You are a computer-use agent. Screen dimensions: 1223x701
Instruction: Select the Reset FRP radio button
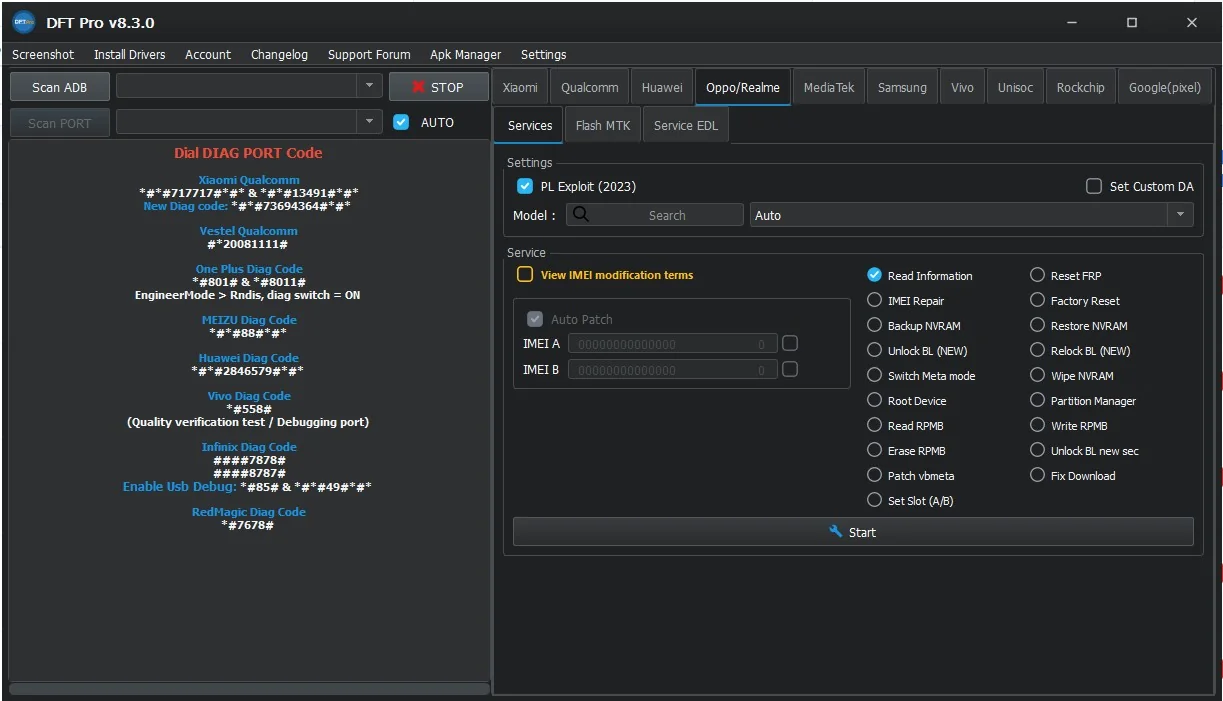point(1038,275)
